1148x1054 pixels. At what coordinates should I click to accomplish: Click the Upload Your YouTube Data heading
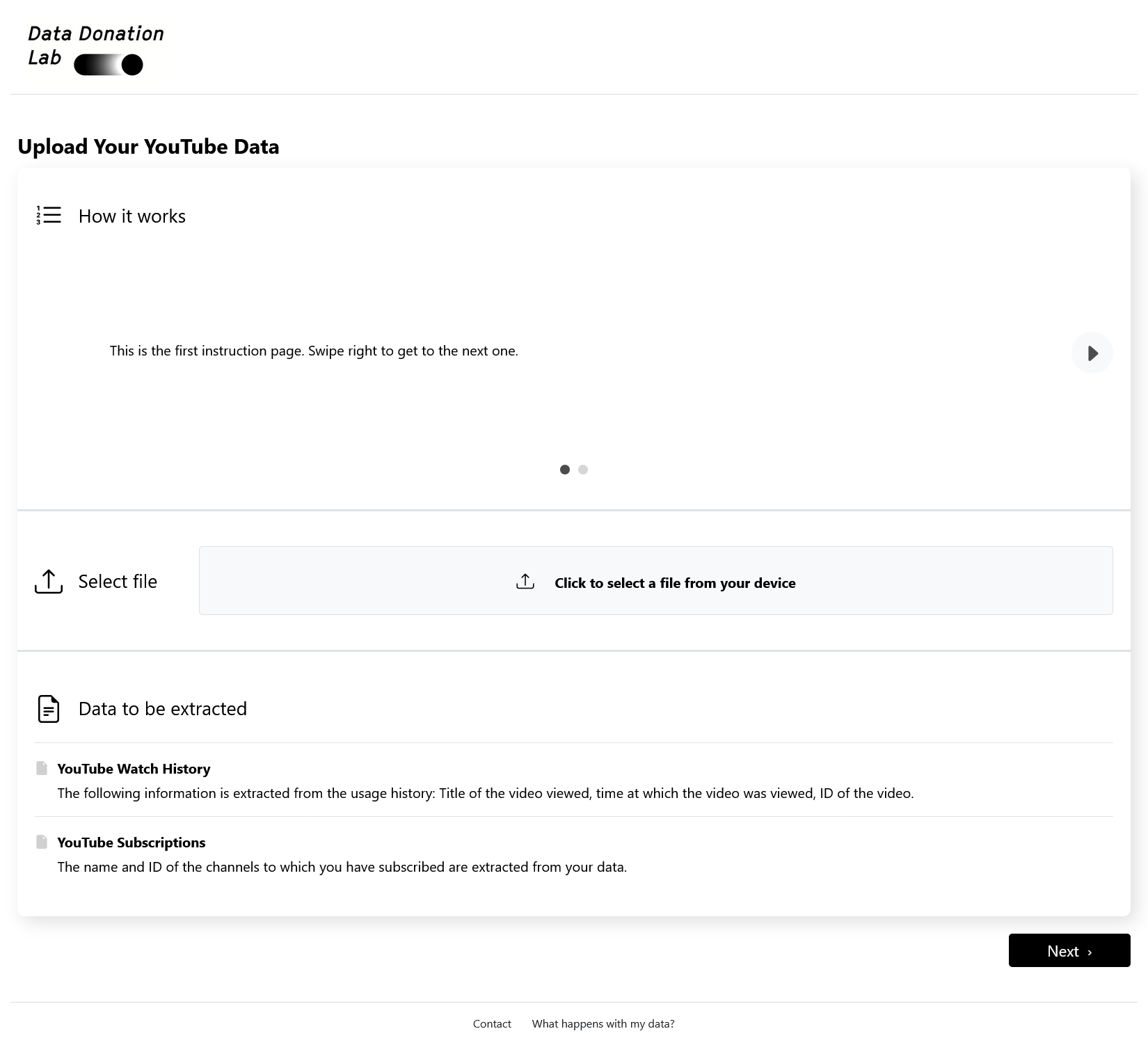click(148, 146)
